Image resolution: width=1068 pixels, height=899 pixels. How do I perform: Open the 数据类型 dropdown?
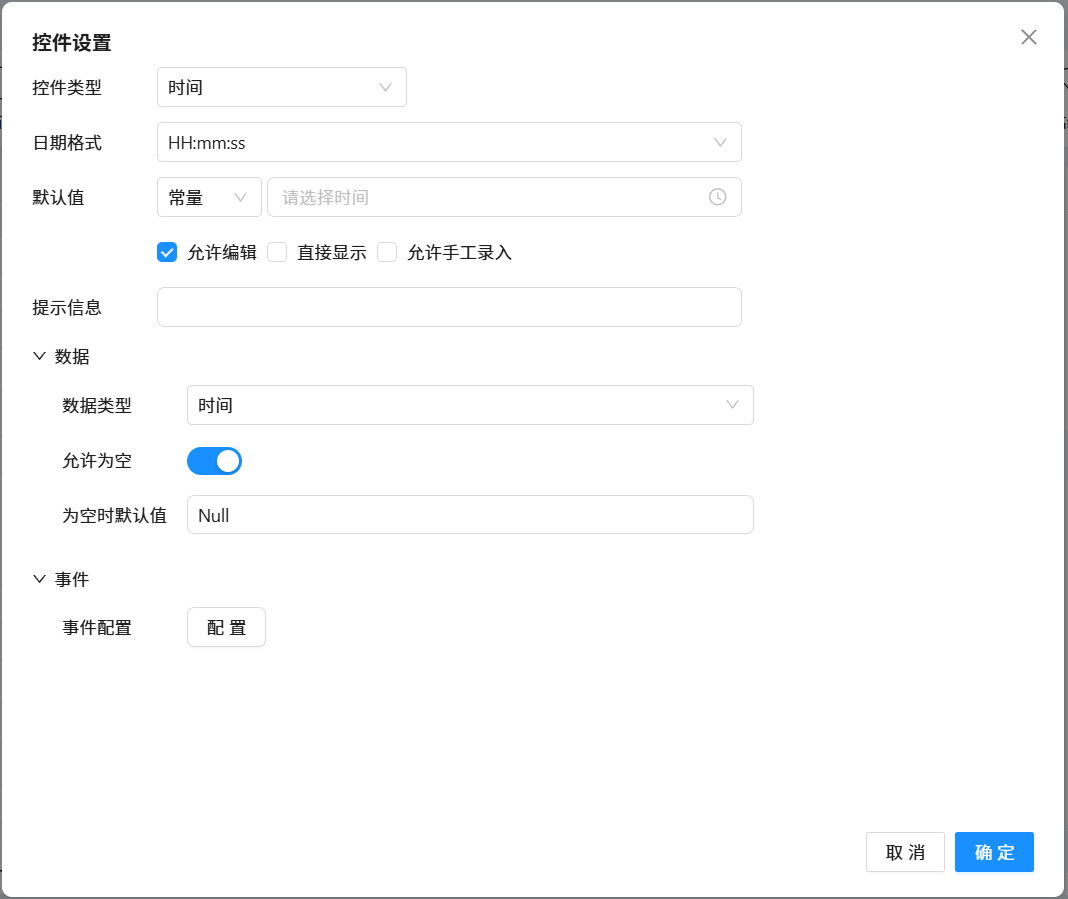(x=470, y=405)
